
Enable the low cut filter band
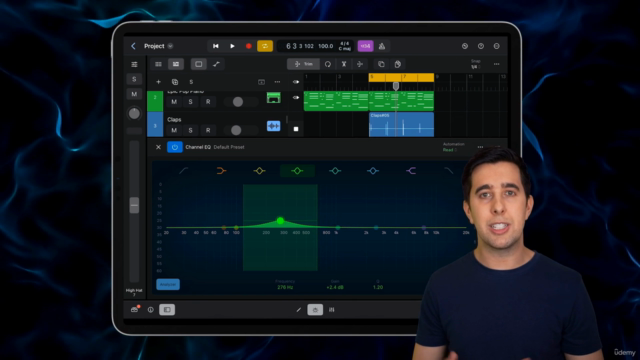[184, 171]
